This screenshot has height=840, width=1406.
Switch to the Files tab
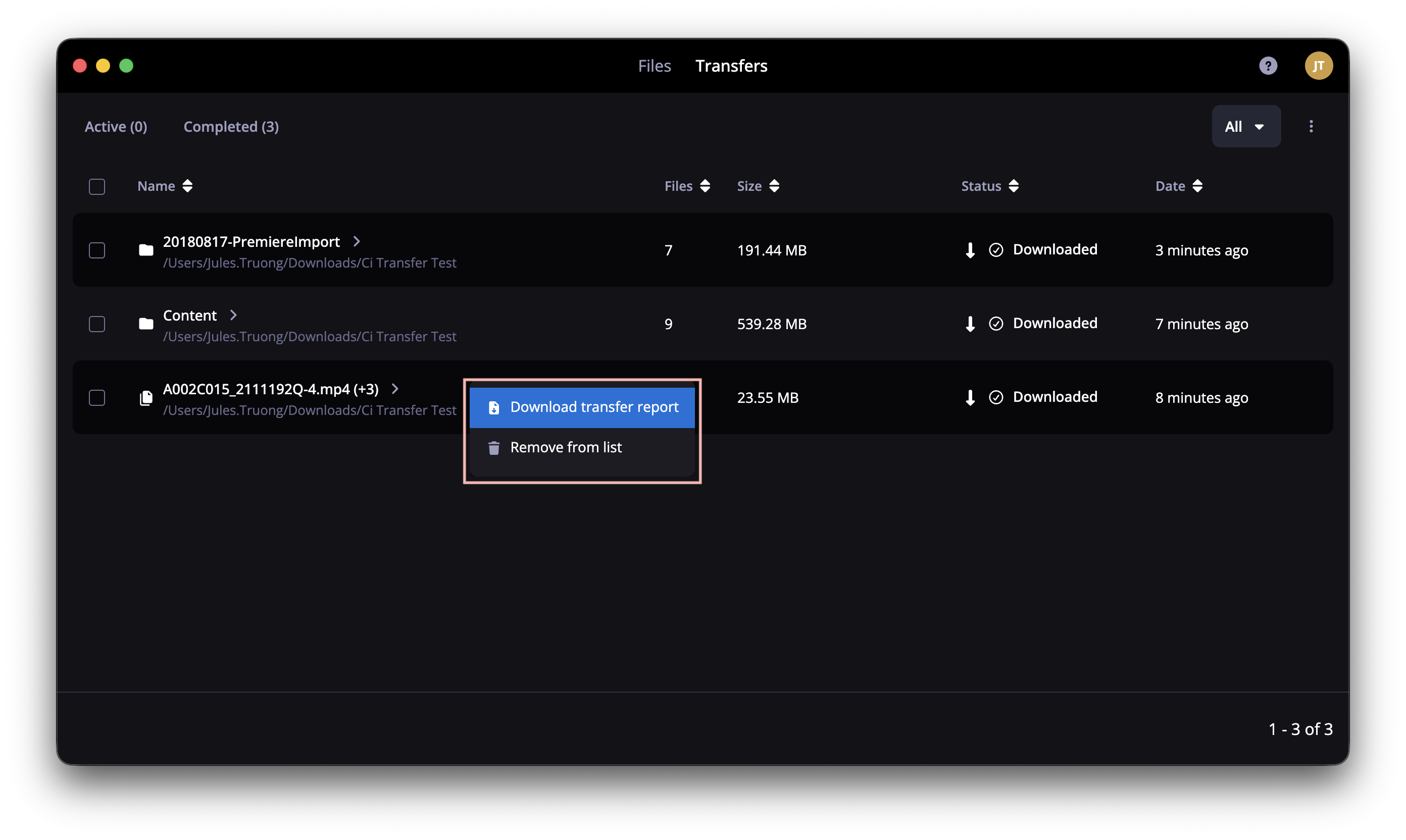[x=654, y=66]
